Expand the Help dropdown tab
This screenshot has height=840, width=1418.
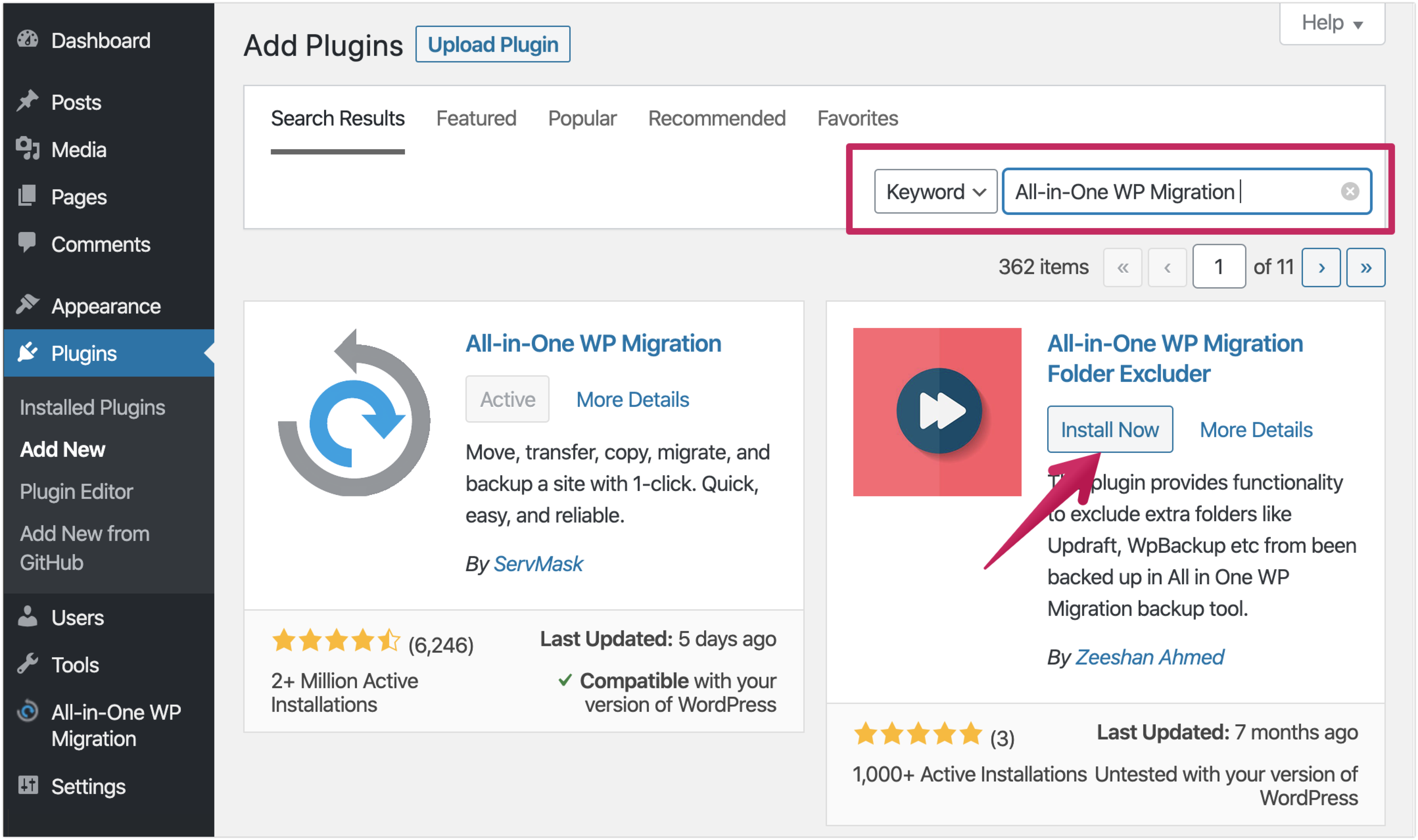[x=1333, y=23]
